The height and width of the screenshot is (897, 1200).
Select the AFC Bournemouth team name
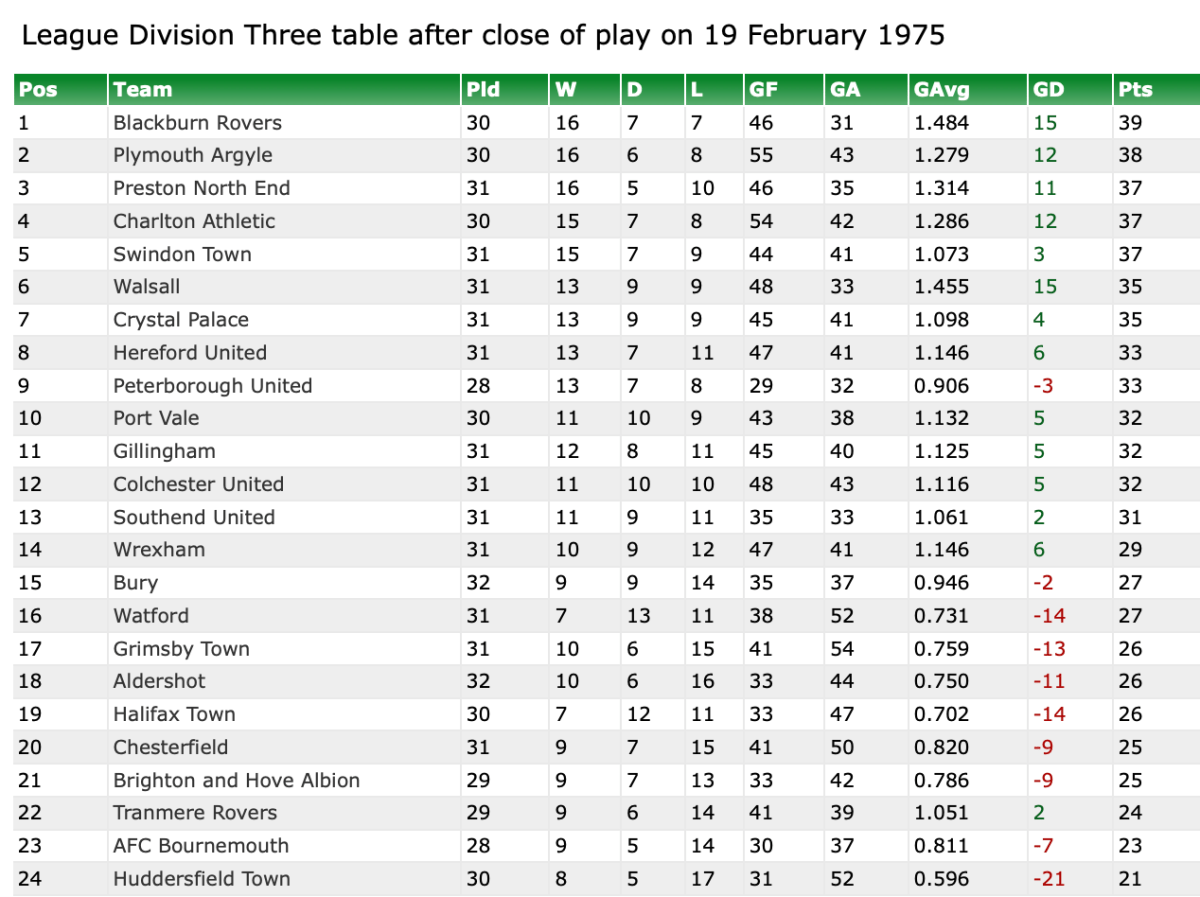(x=200, y=846)
